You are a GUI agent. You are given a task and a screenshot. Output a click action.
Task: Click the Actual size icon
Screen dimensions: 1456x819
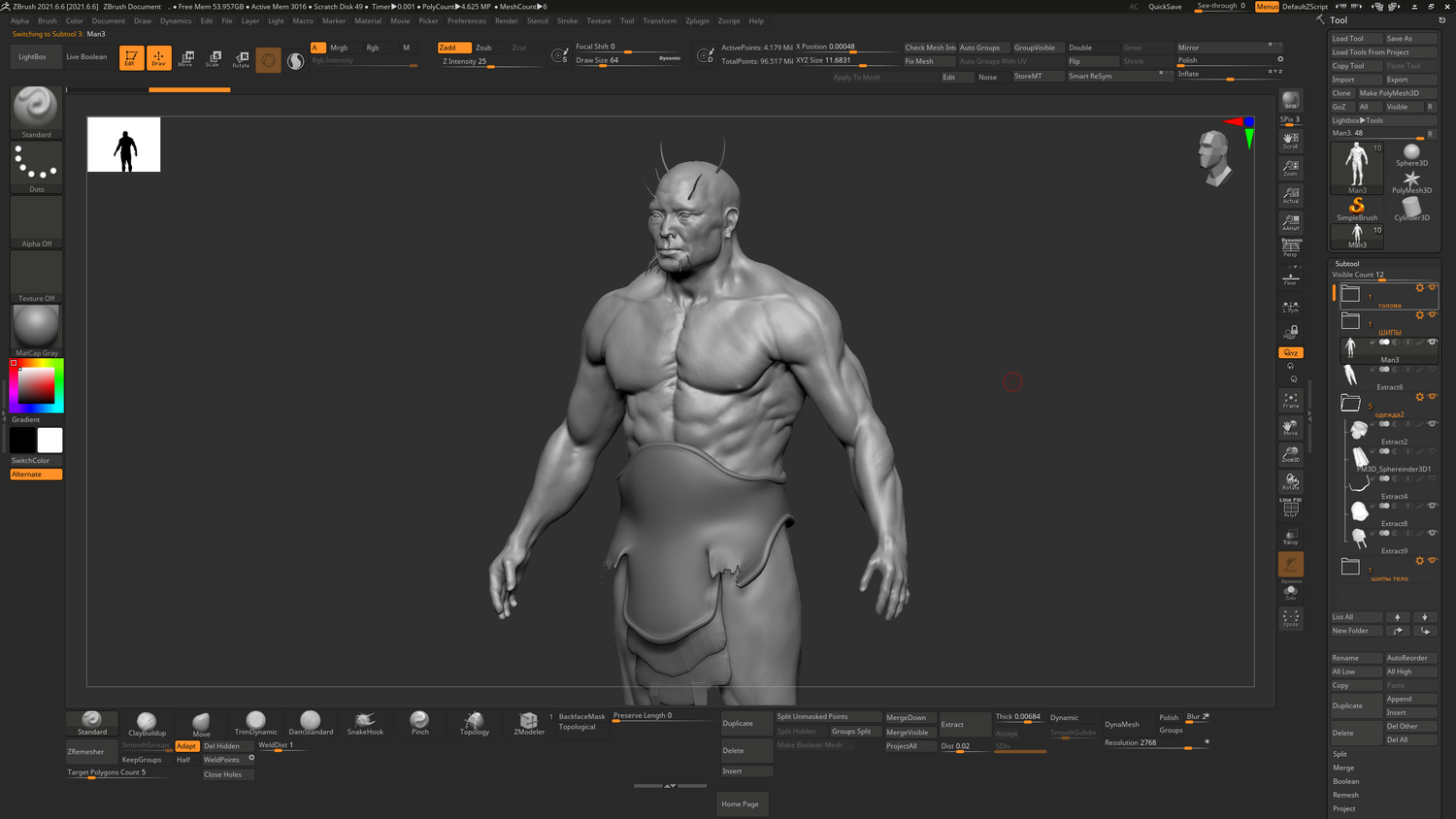tap(1290, 195)
